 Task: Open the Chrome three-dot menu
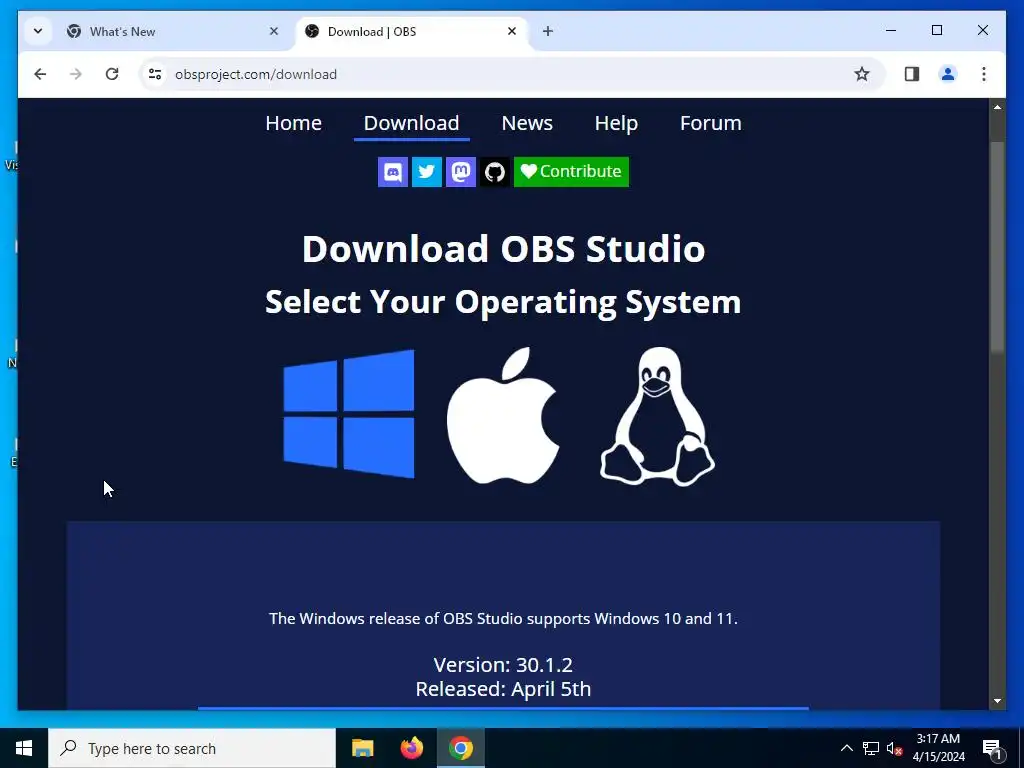click(x=984, y=74)
